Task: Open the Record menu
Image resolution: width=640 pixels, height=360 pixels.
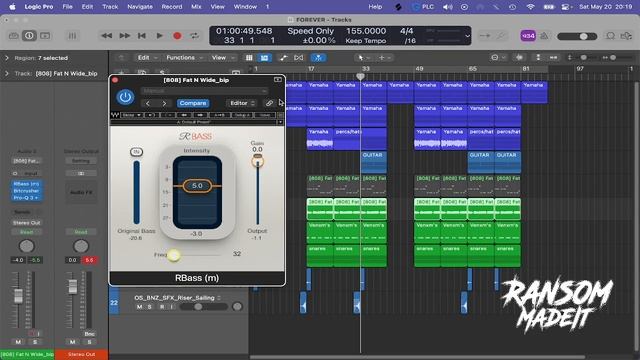Action: (x=171, y=7)
